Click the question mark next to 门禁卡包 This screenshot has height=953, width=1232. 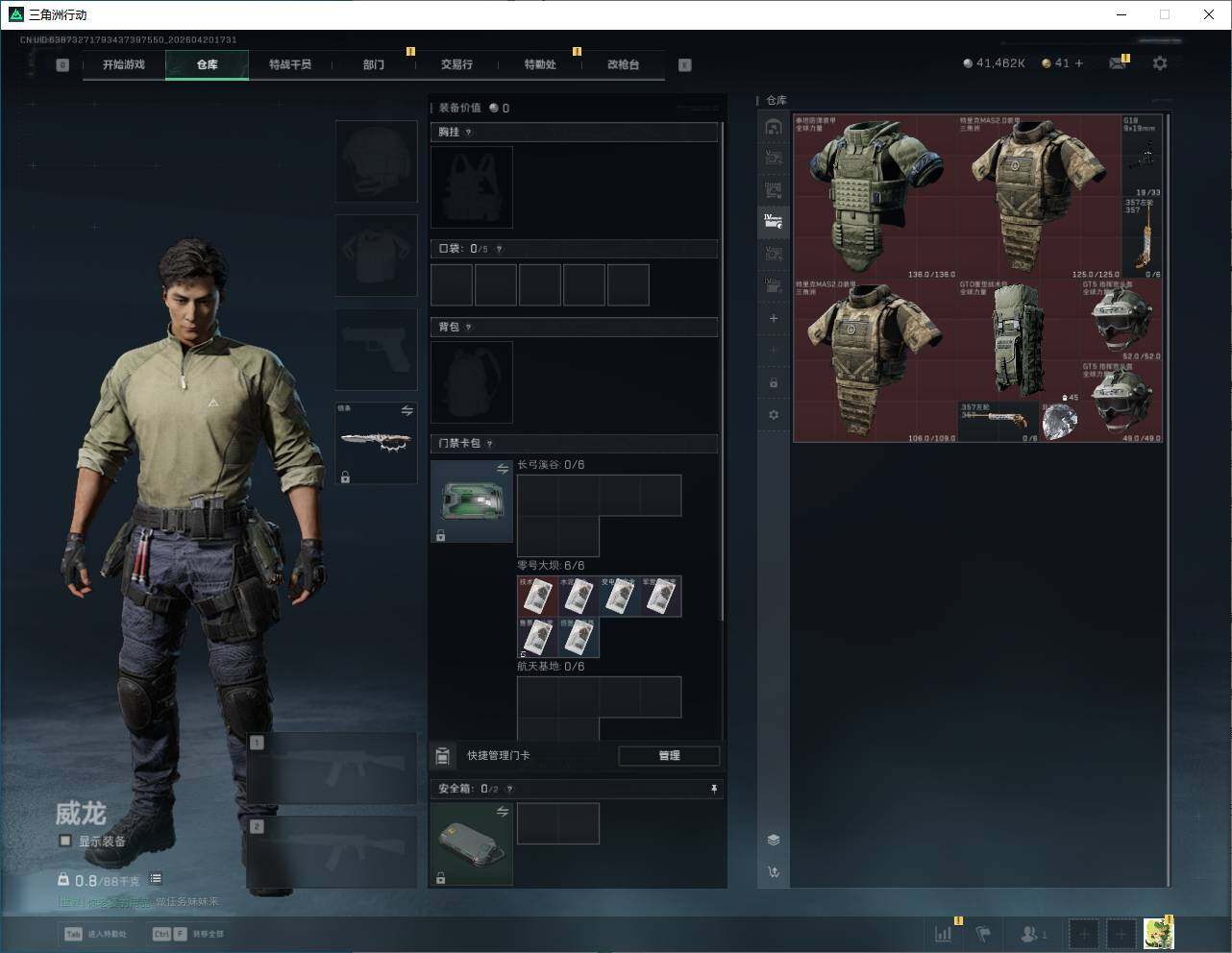point(490,444)
